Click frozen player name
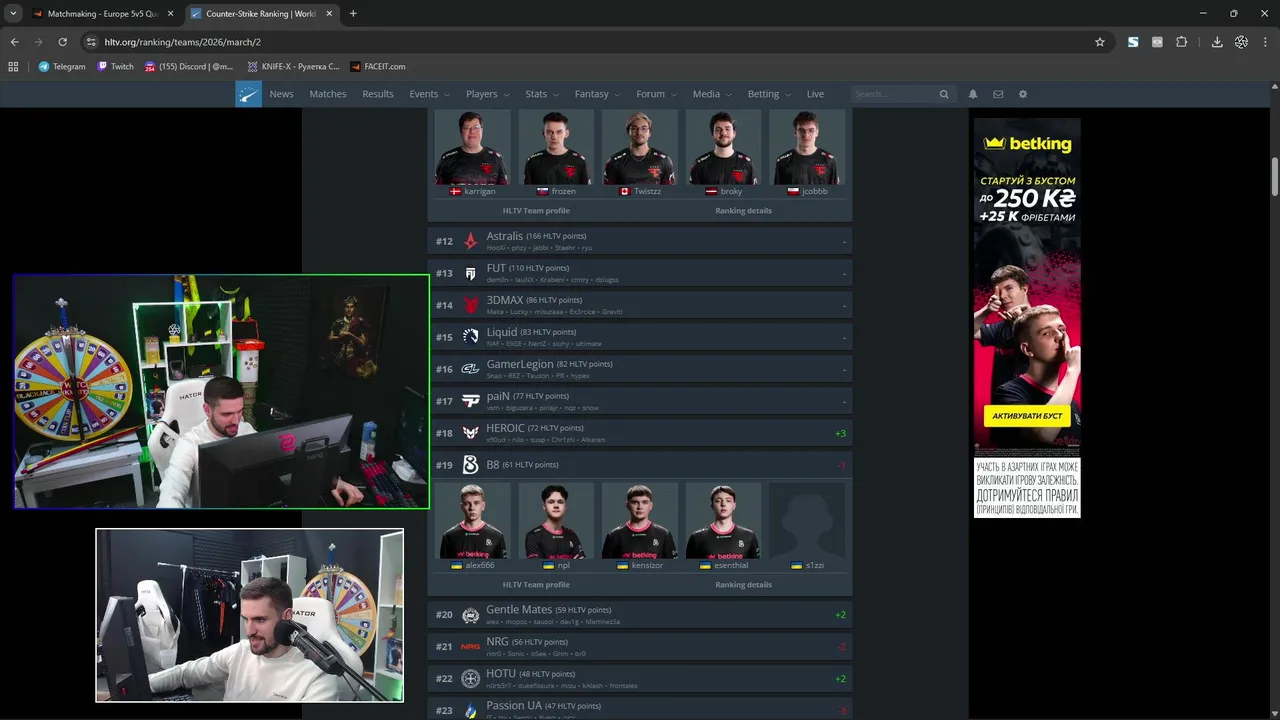The height and width of the screenshot is (720, 1280). tap(563, 191)
